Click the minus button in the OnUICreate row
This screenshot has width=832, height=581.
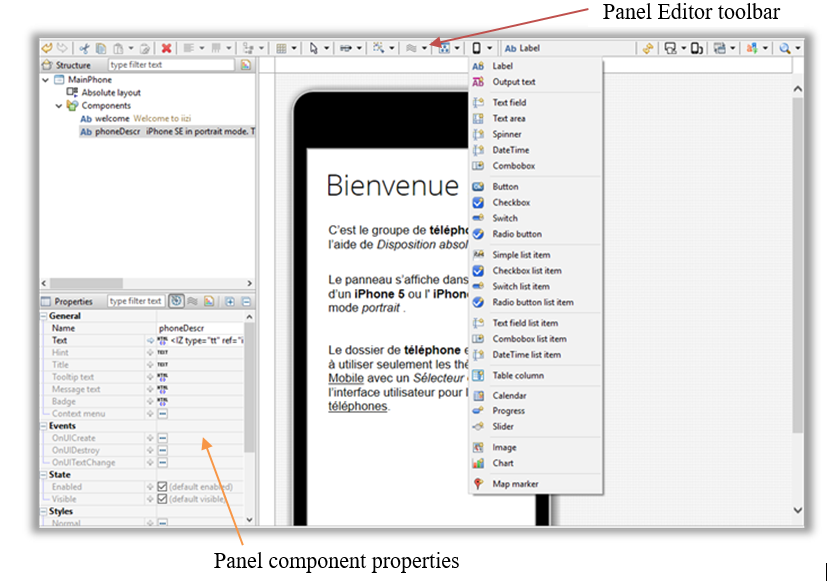[163, 438]
